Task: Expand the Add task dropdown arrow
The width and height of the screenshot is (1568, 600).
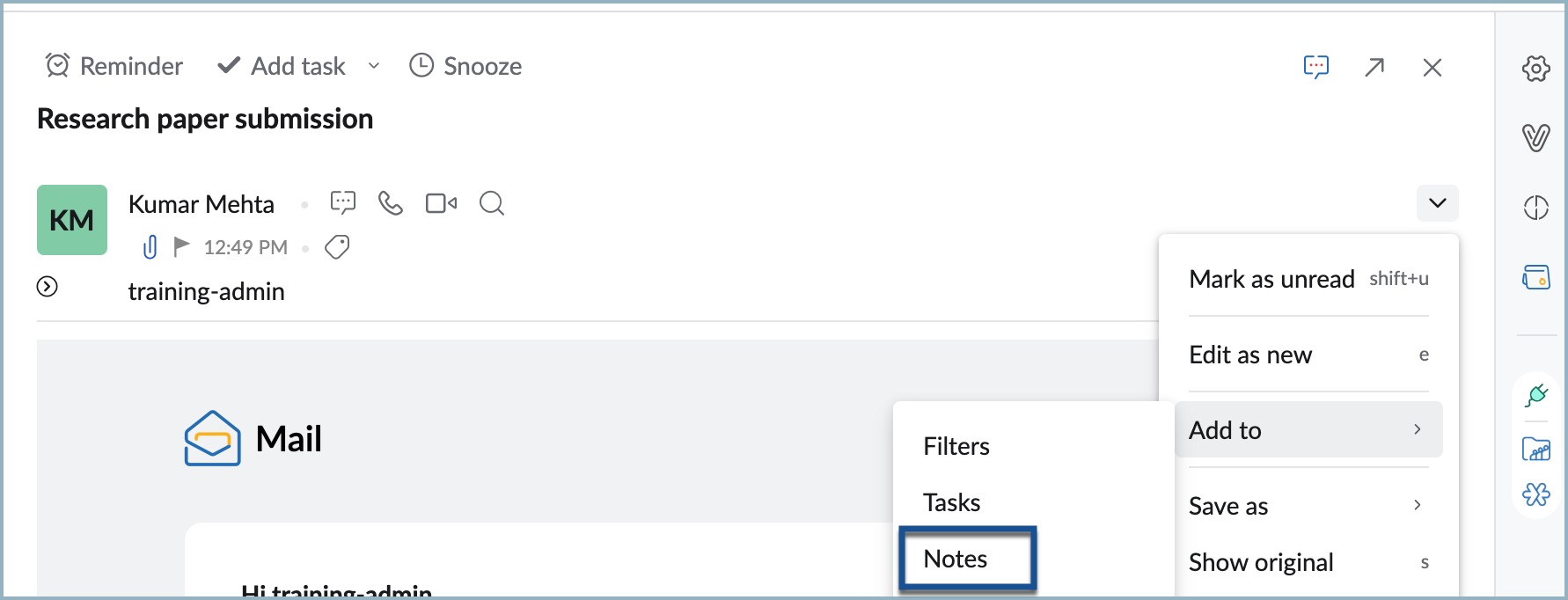Action: coord(374,66)
